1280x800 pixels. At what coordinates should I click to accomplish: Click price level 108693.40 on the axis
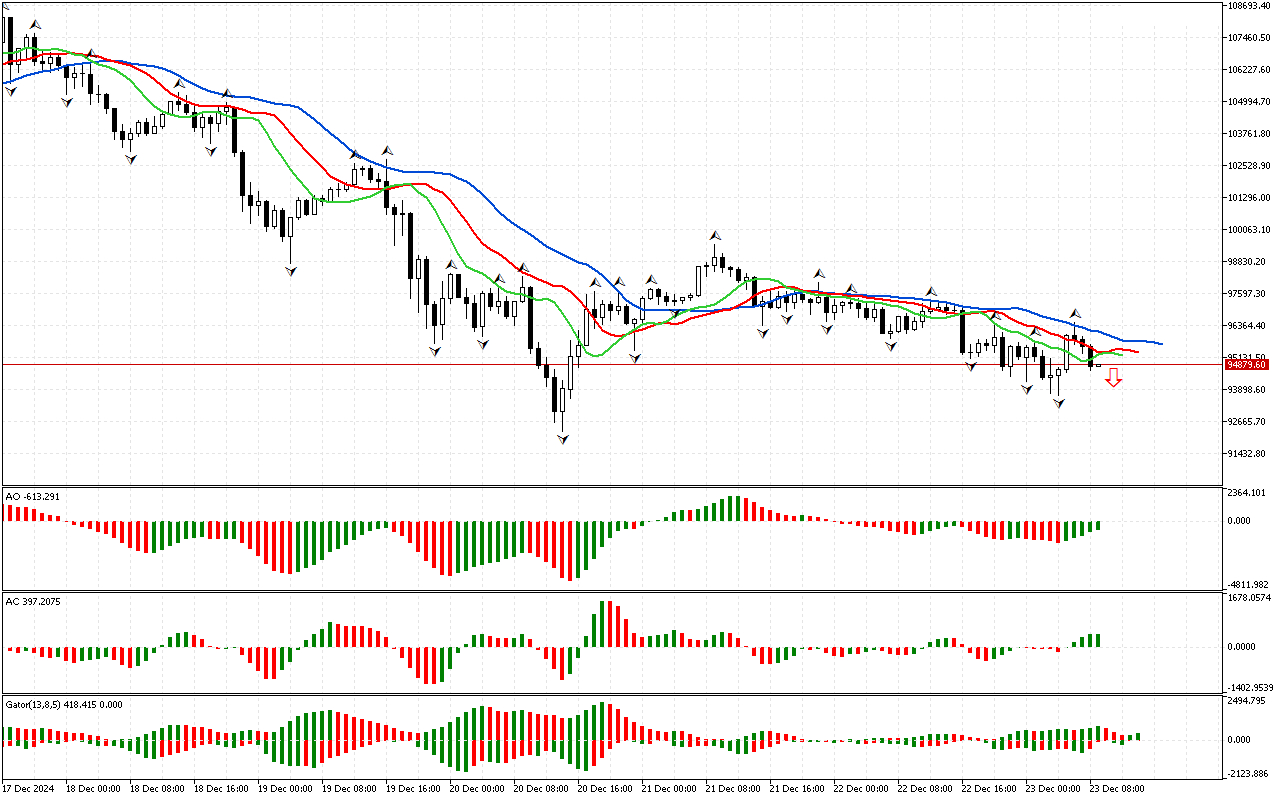(x=1250, y=6)
